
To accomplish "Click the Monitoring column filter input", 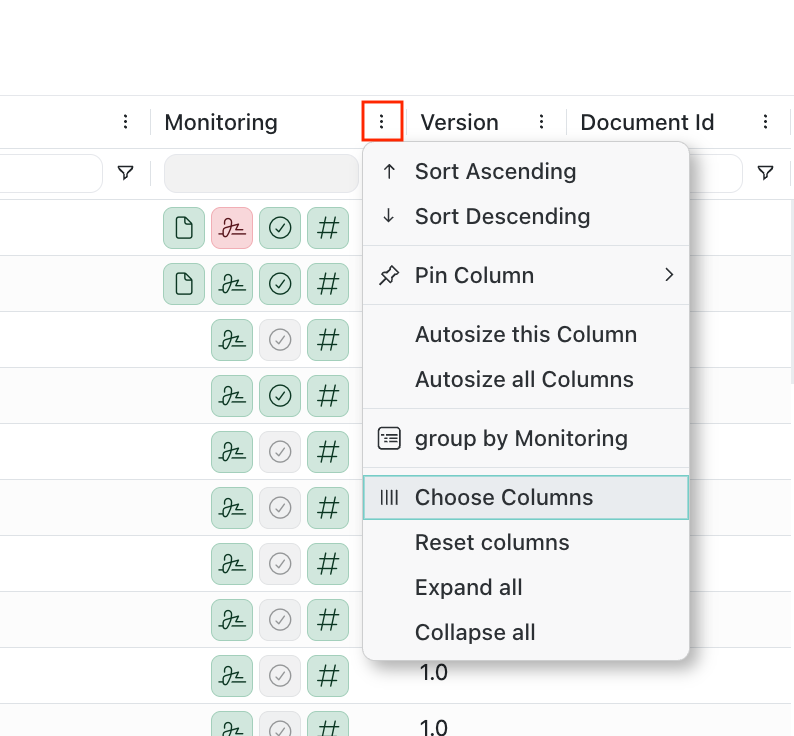I will pos(261,173).
